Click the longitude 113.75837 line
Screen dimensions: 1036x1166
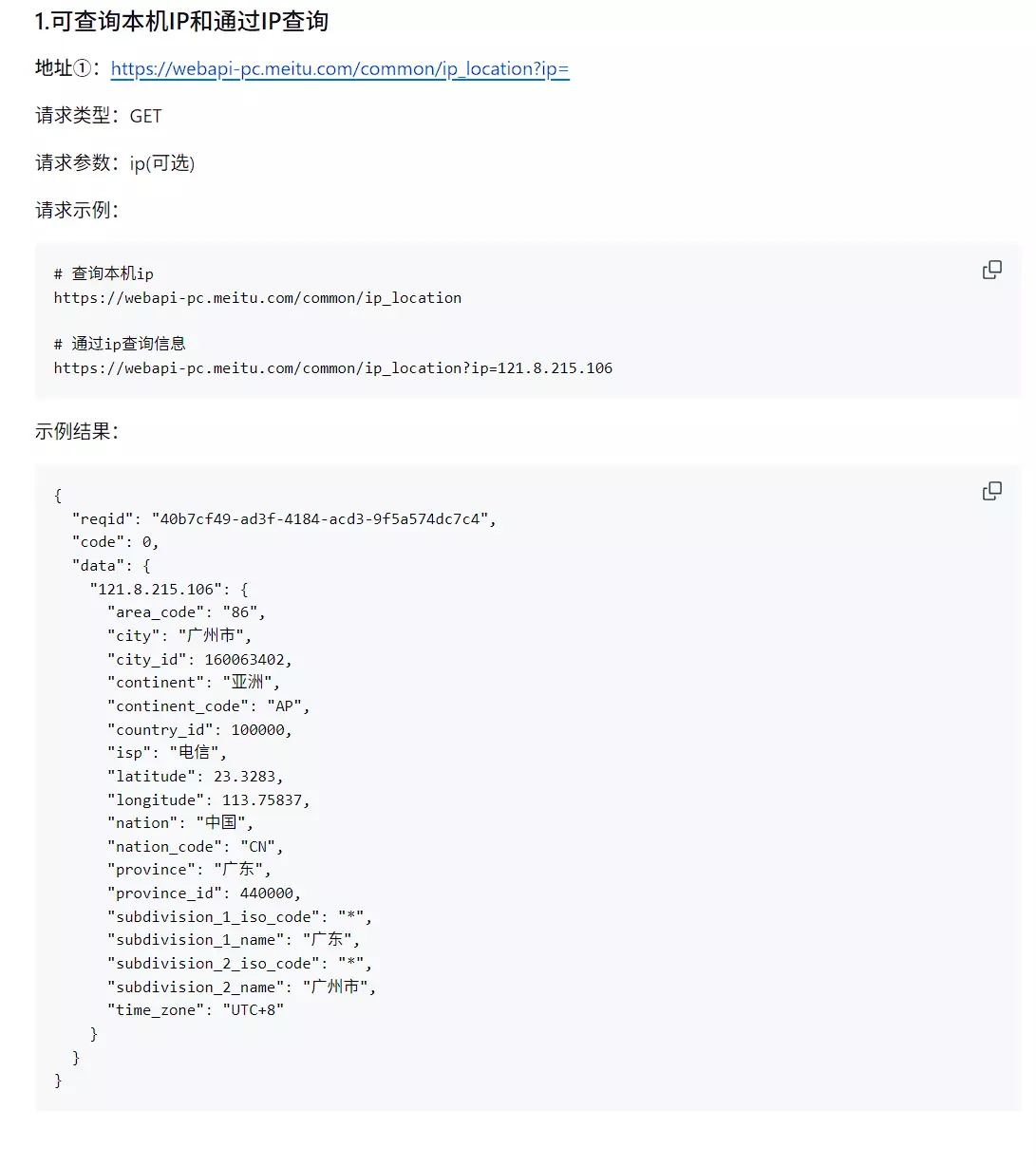[x=208, y=799]
